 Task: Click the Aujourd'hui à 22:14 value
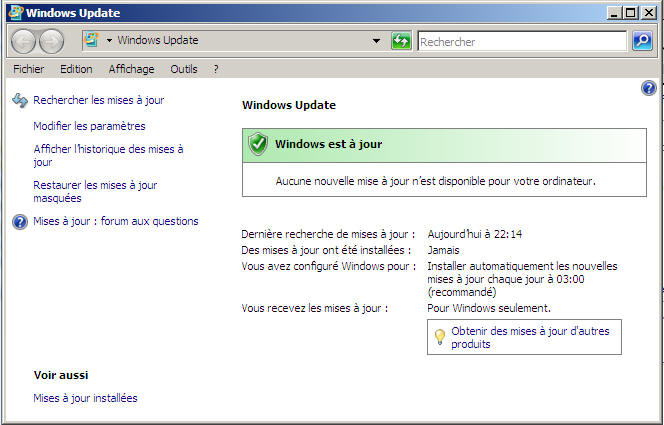475,234
